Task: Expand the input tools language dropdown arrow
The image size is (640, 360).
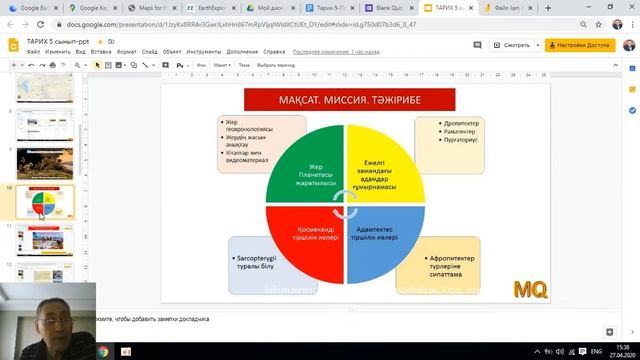Action: pyautogui.click(x=188, y=65)
